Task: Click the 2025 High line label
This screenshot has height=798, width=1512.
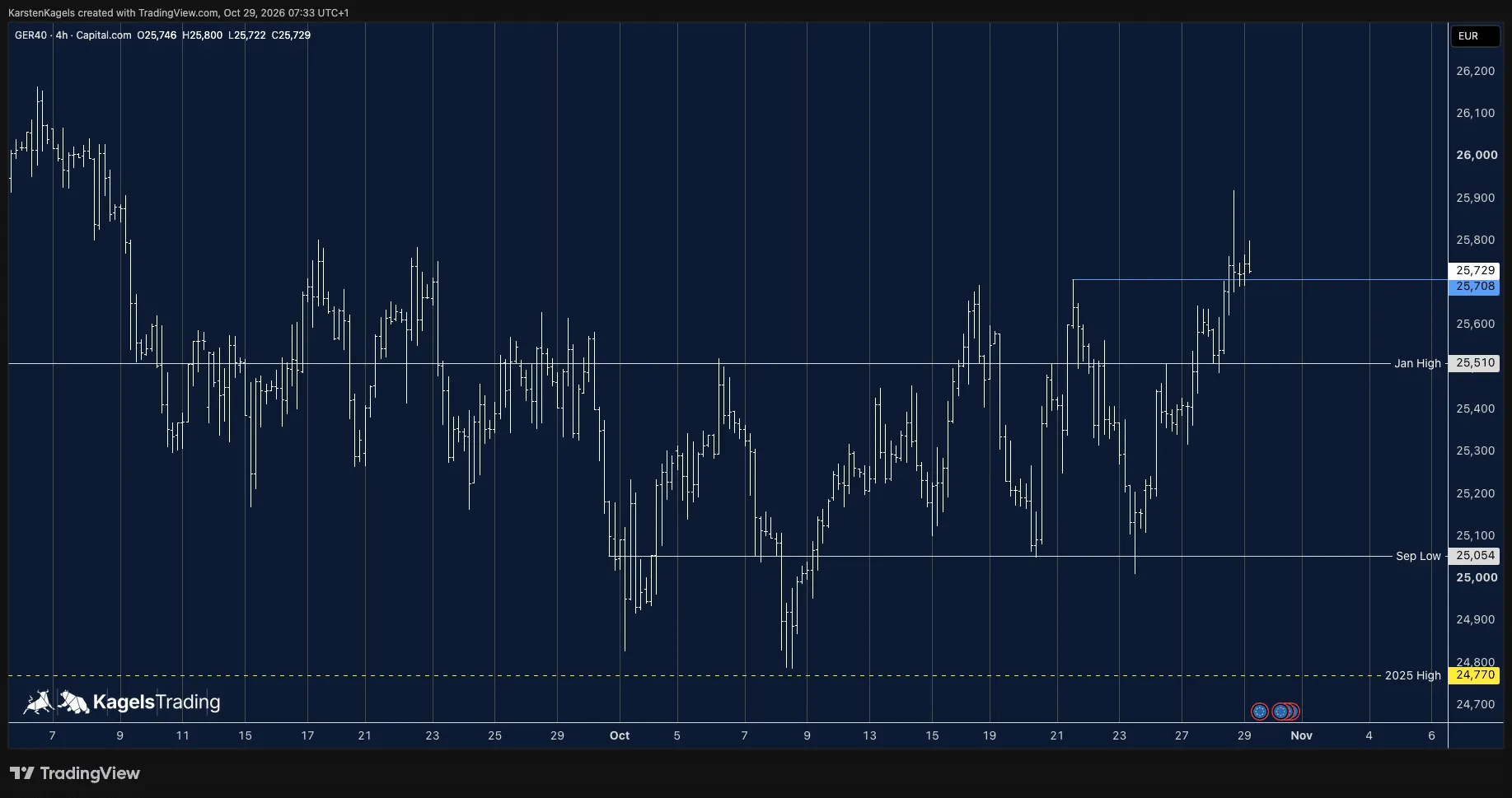Action: 1412,675
